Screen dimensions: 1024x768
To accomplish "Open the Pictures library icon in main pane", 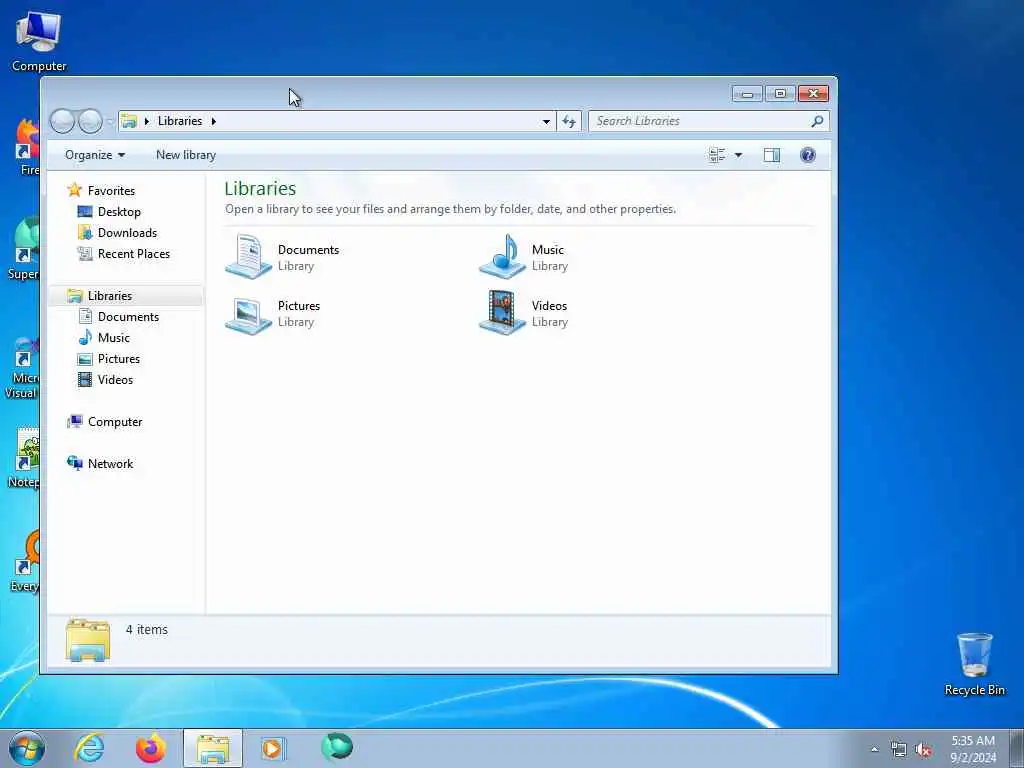I will pyautogui.click(x=248, y=315).
